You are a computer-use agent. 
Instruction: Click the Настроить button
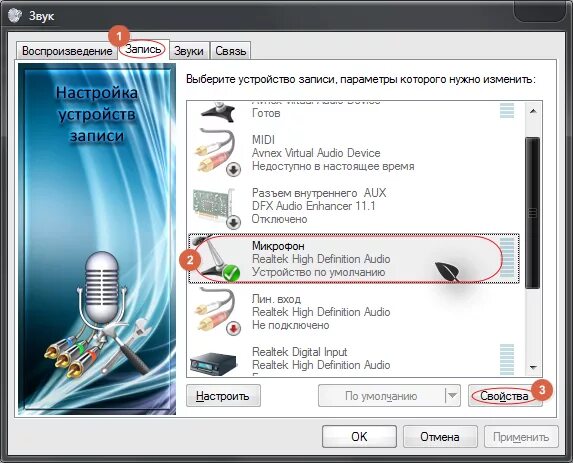(223, 396)
